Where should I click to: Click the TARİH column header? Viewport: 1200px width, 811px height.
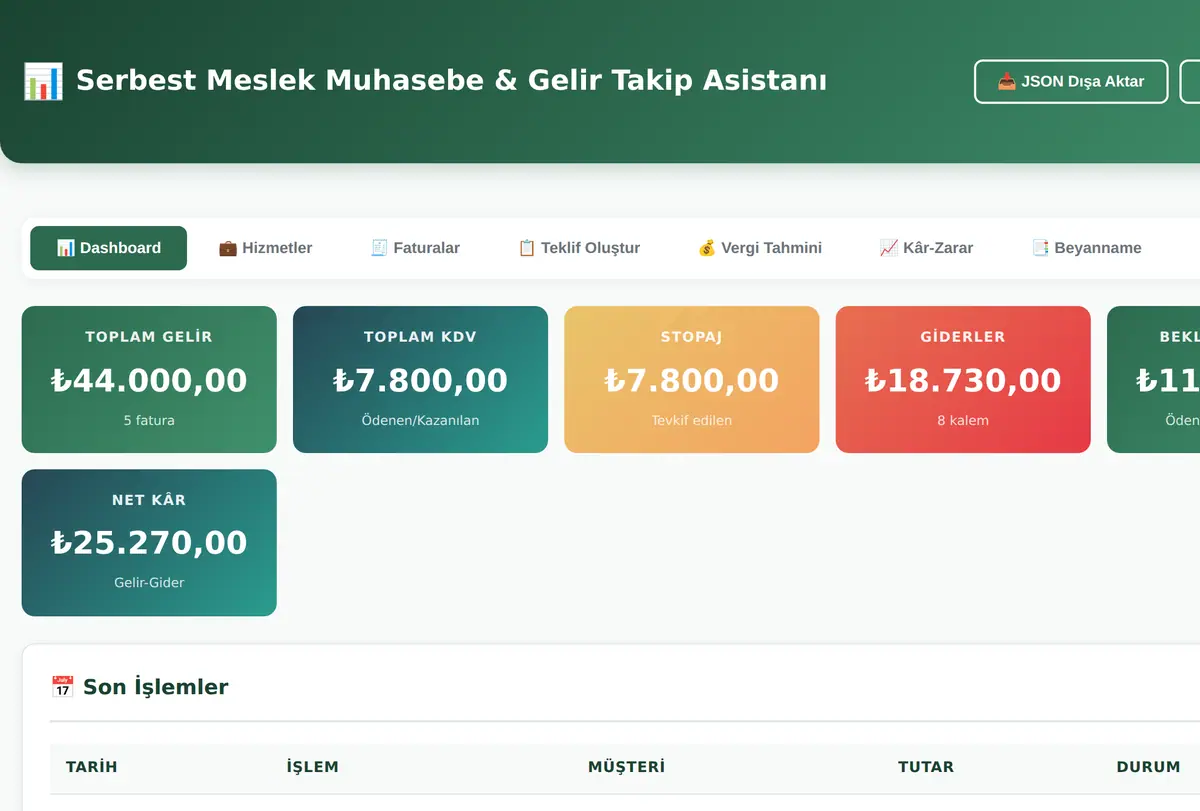[x=92, y=767]
